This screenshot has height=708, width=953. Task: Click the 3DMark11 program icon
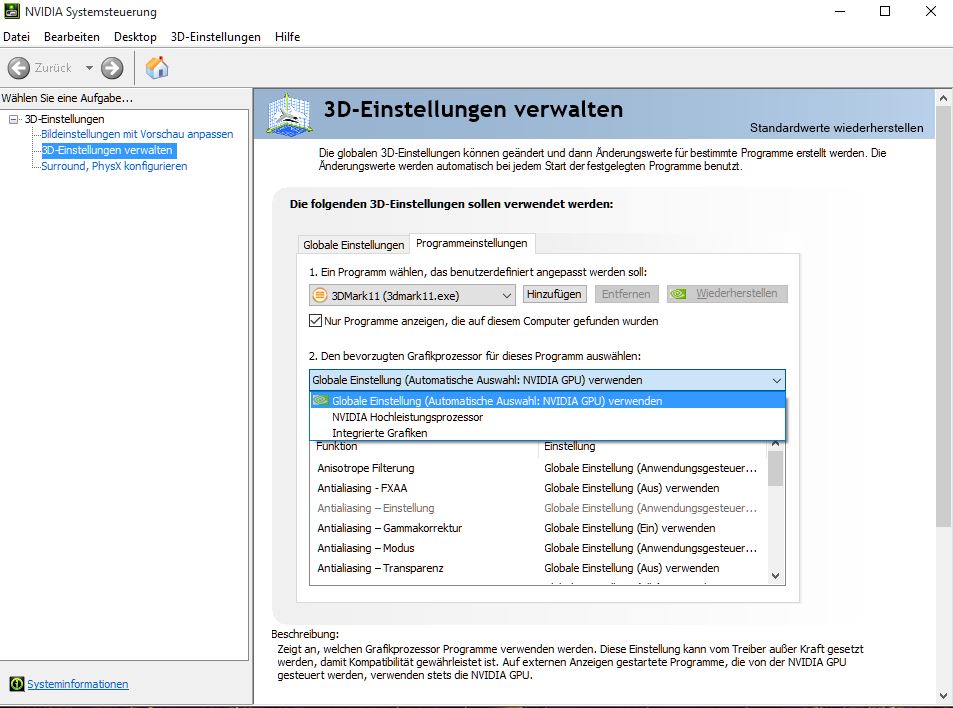click(319, 295)
